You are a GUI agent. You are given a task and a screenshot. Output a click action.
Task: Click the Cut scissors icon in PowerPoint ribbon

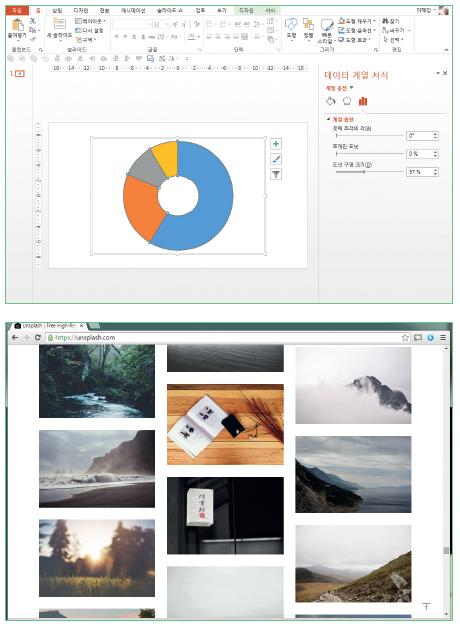pyautogui.click(x=33, y=21)
